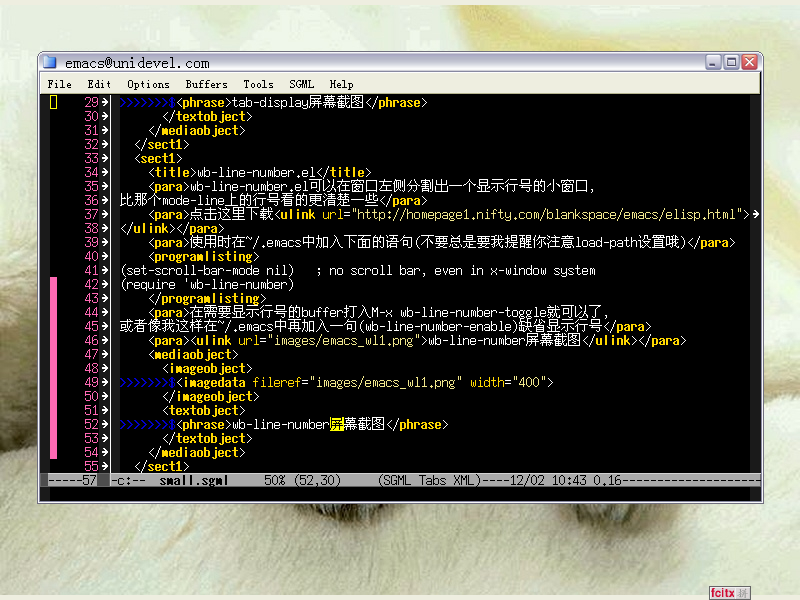
Task: Click the "0.16" load value in the mode line
Action: 607,481
